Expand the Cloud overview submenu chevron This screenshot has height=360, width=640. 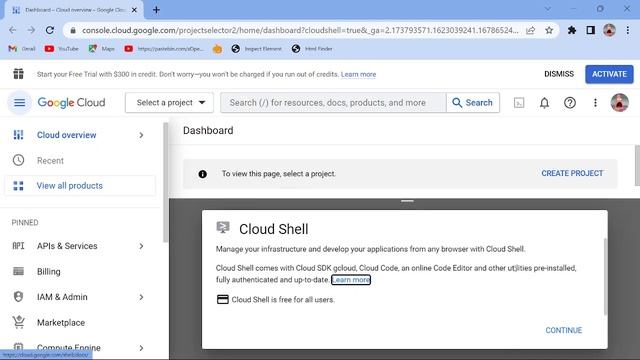click(141, 135)
